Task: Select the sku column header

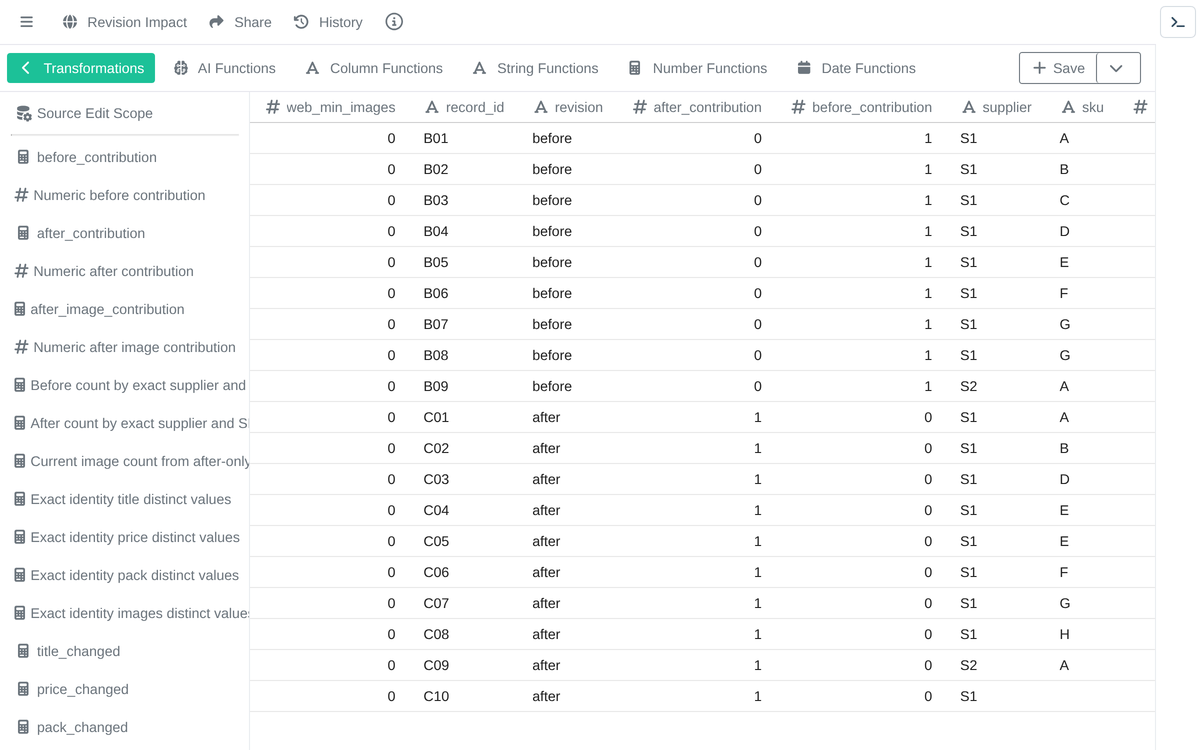Action: (1083, 107)
